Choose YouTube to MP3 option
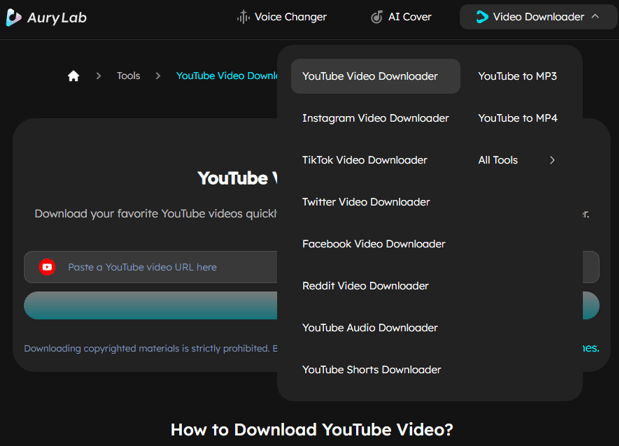The width and height of the screenshot is (619, 446). 518,76
